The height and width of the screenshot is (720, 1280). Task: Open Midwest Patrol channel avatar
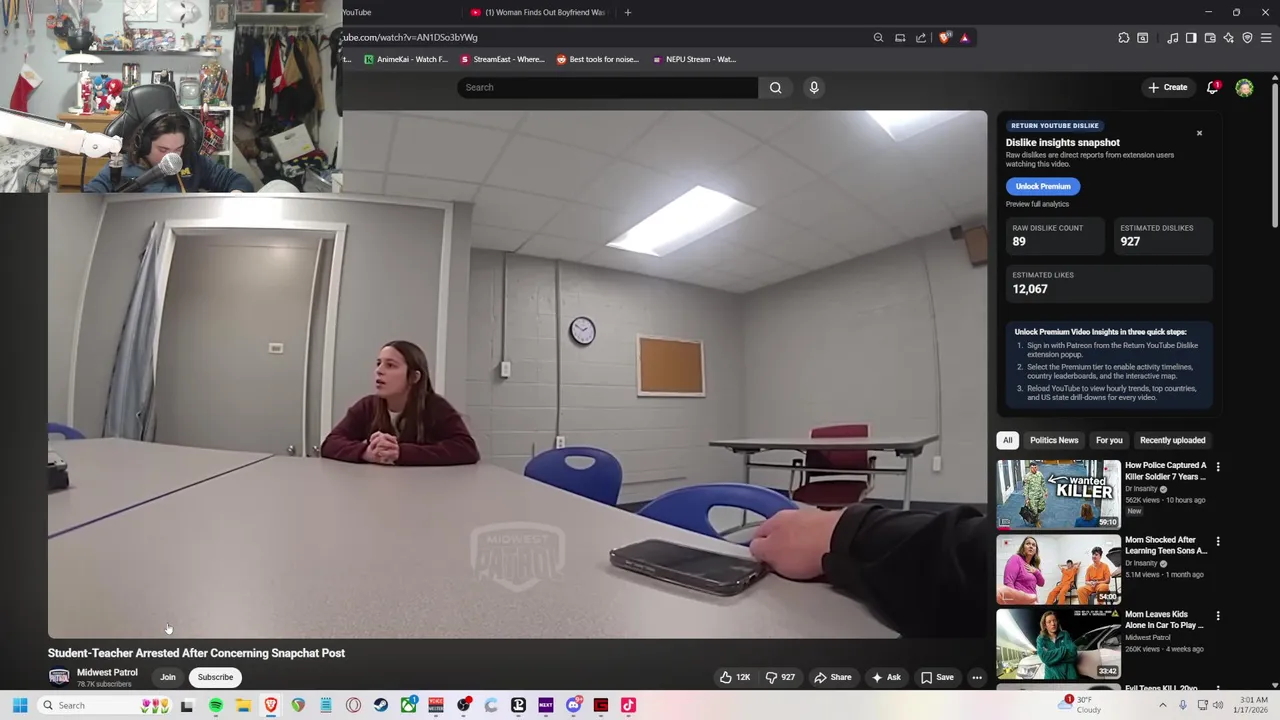(59, 677)
